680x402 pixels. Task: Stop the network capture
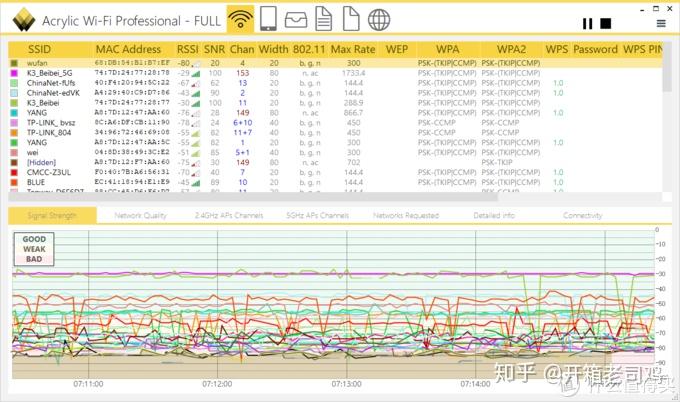[x=606, y=23]
